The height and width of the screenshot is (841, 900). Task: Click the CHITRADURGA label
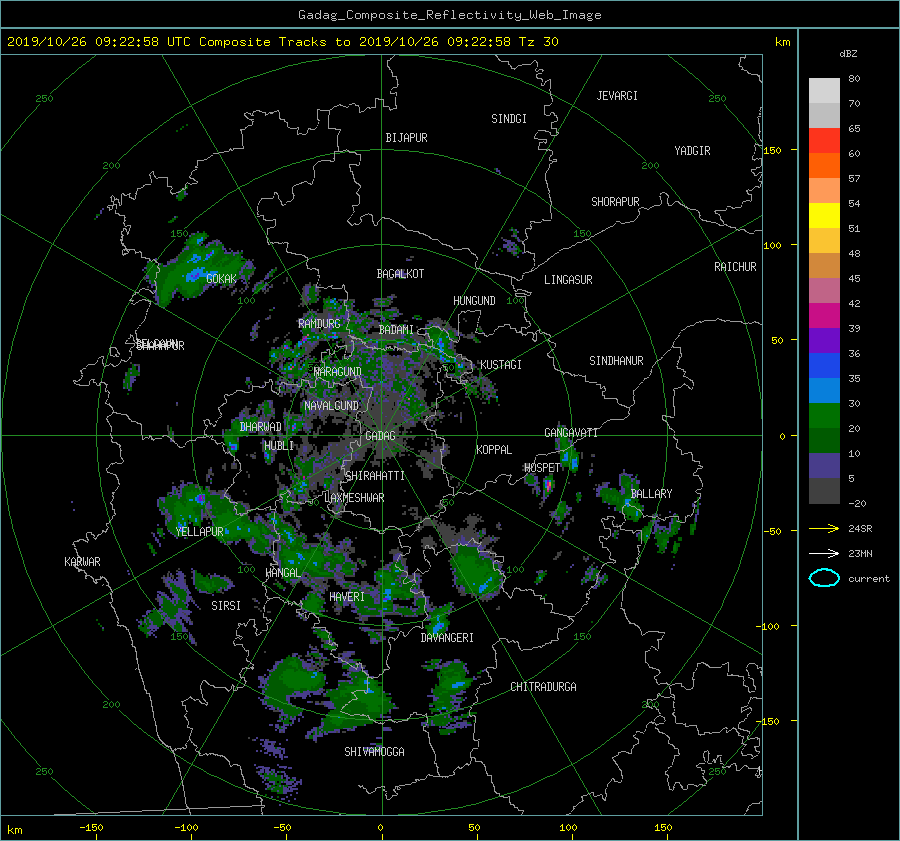click(543, 687)
